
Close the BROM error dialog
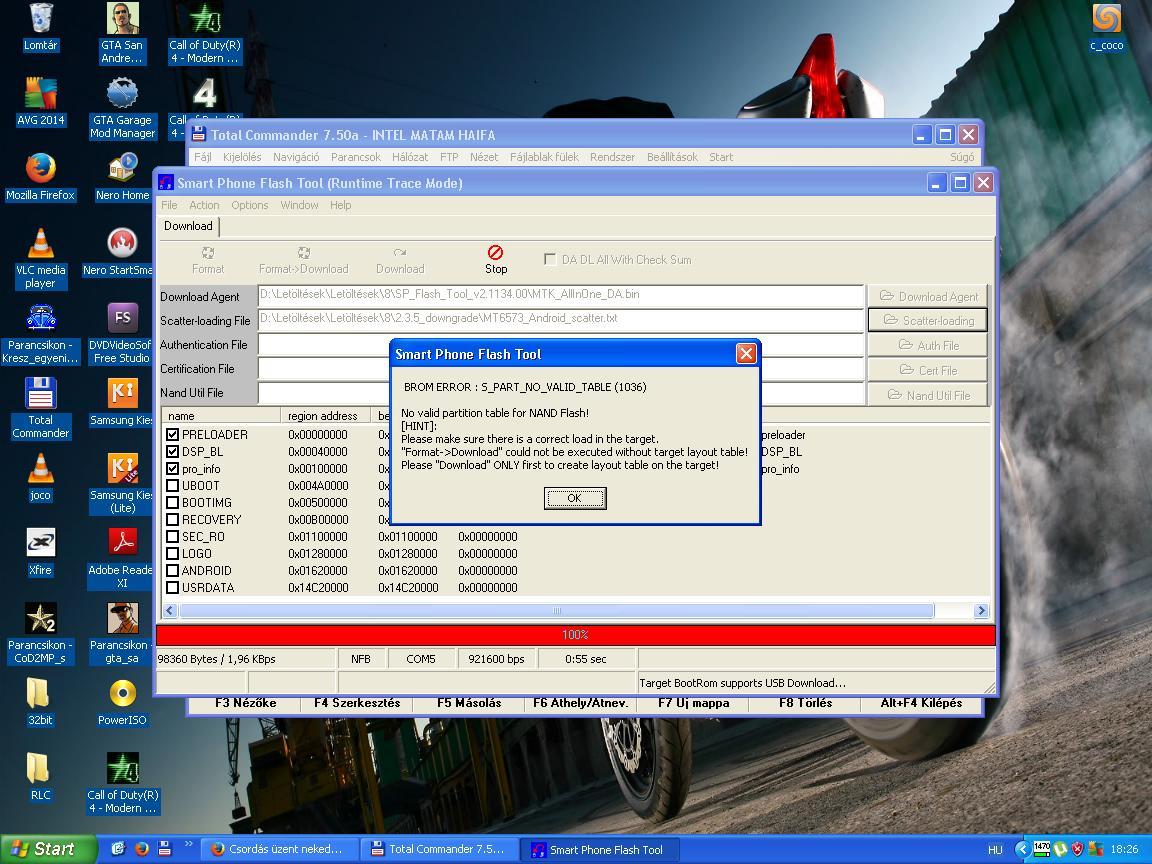746,354
